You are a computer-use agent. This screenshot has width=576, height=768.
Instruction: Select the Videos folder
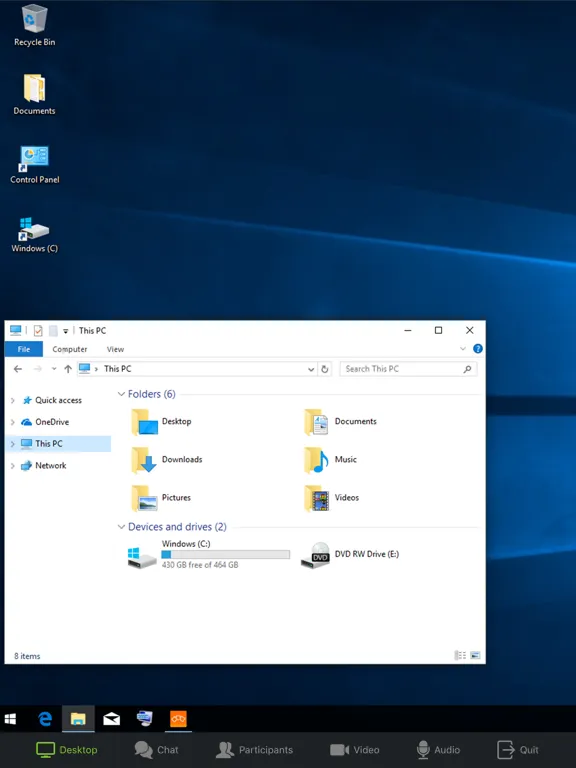click(x=331, y=498)
